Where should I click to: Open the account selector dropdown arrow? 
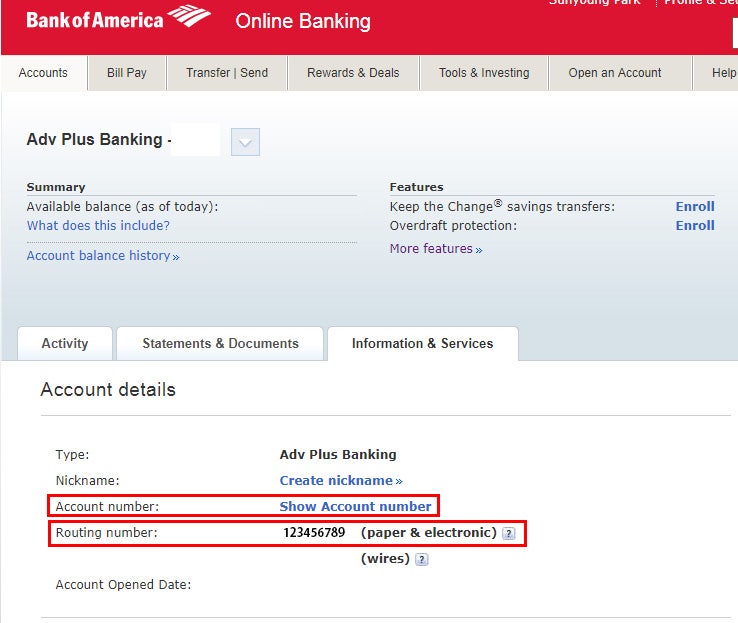[x=245, y=142]
